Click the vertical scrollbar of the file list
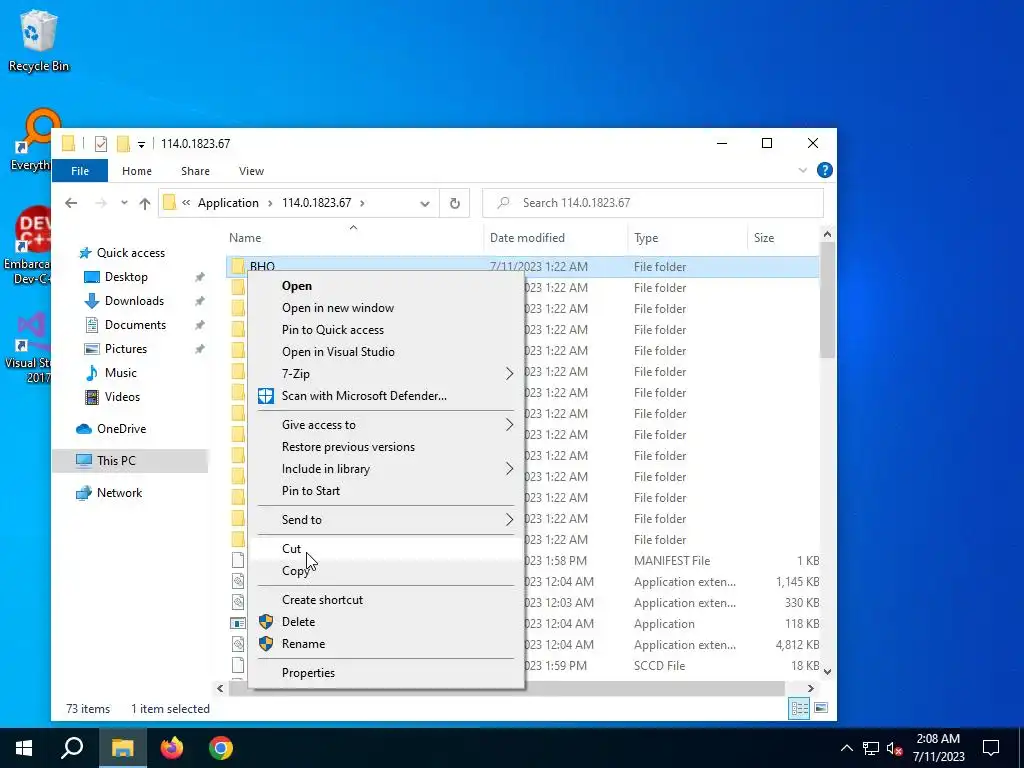The image size is (1024, 768). click(x=827, y=300)
